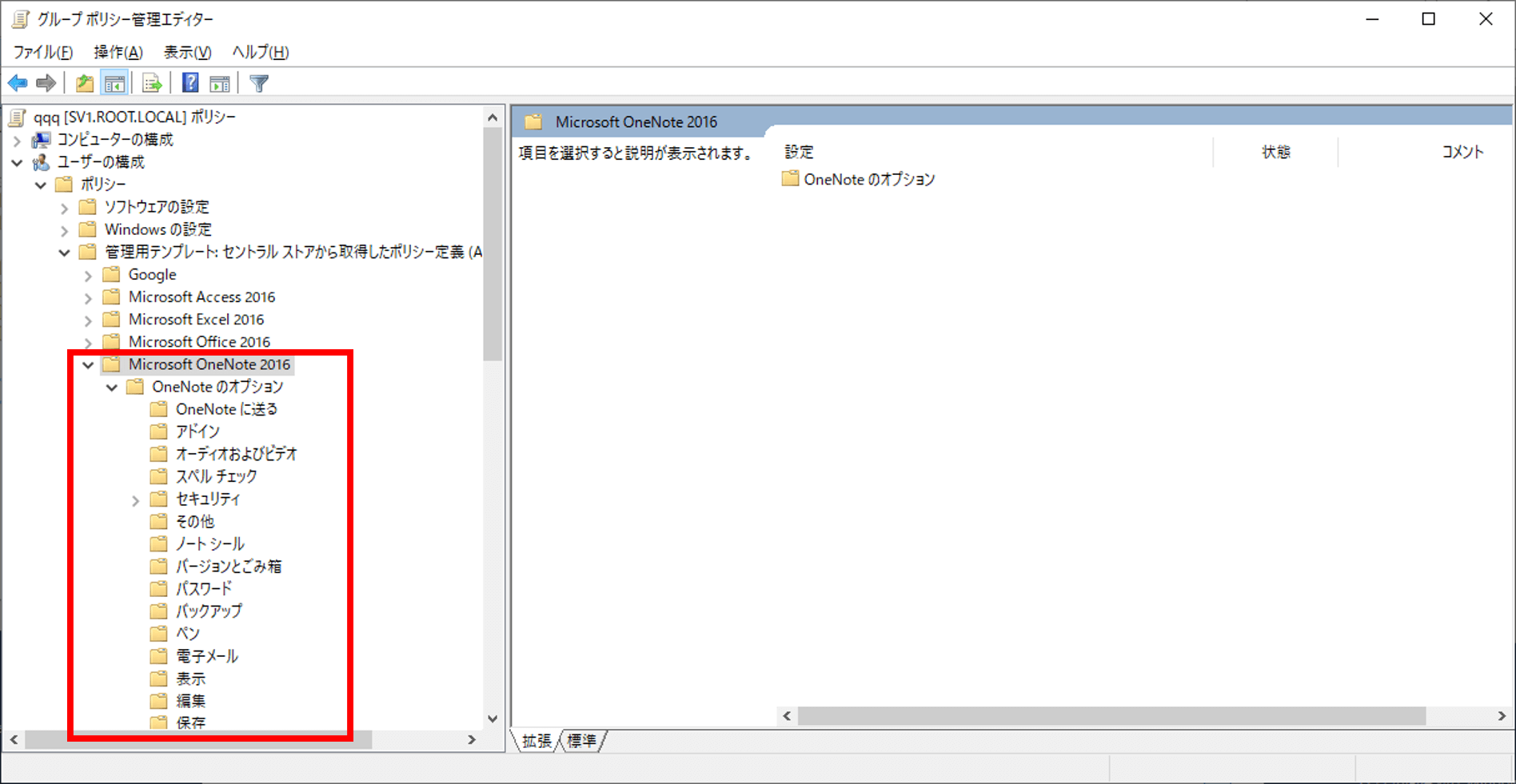Click tree pane horizontal scroll left arrow
The height and width of the screenshot is (784, 1516).
14,740
